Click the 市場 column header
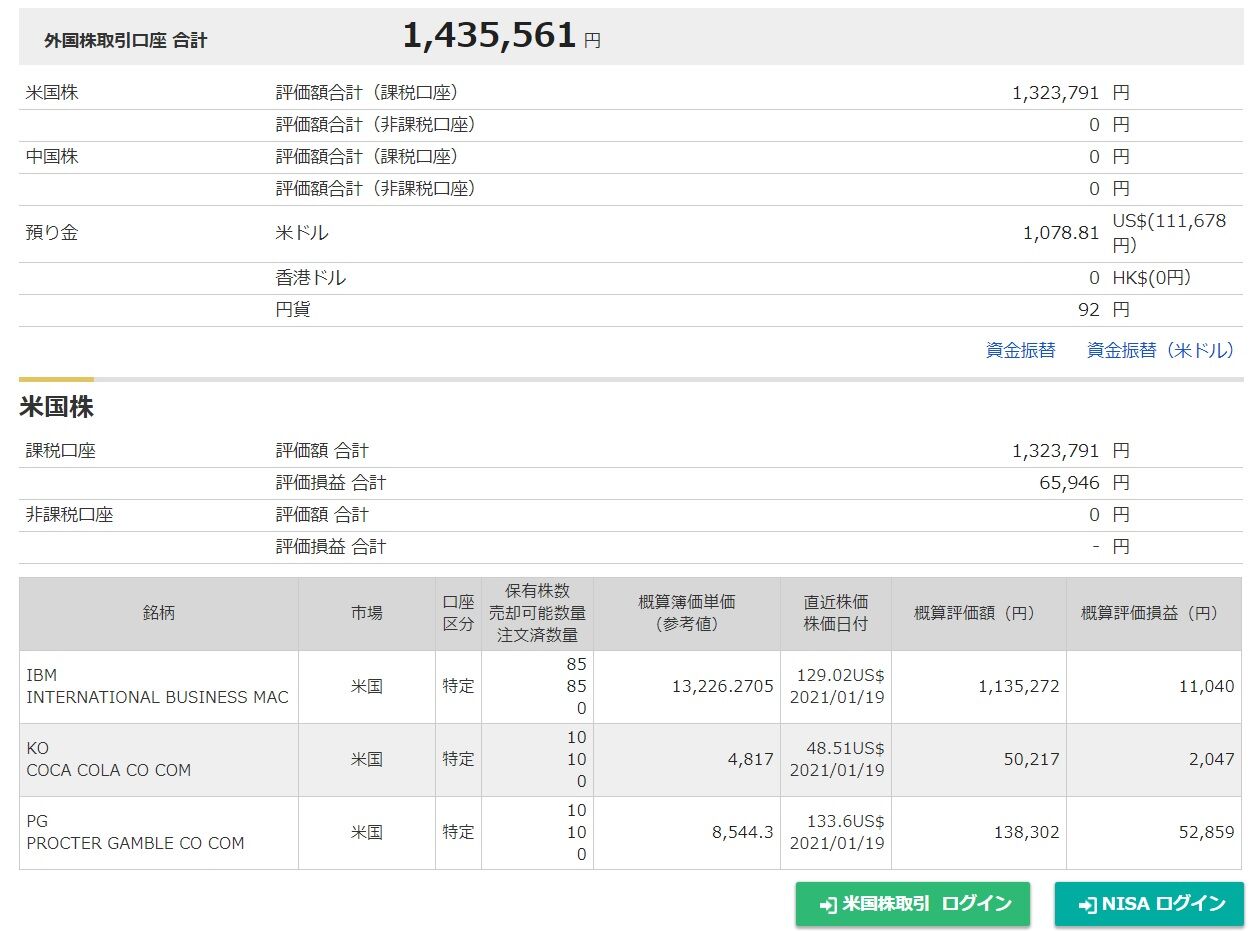Viewport: 1253px width, 931px height. click(366, 613)
